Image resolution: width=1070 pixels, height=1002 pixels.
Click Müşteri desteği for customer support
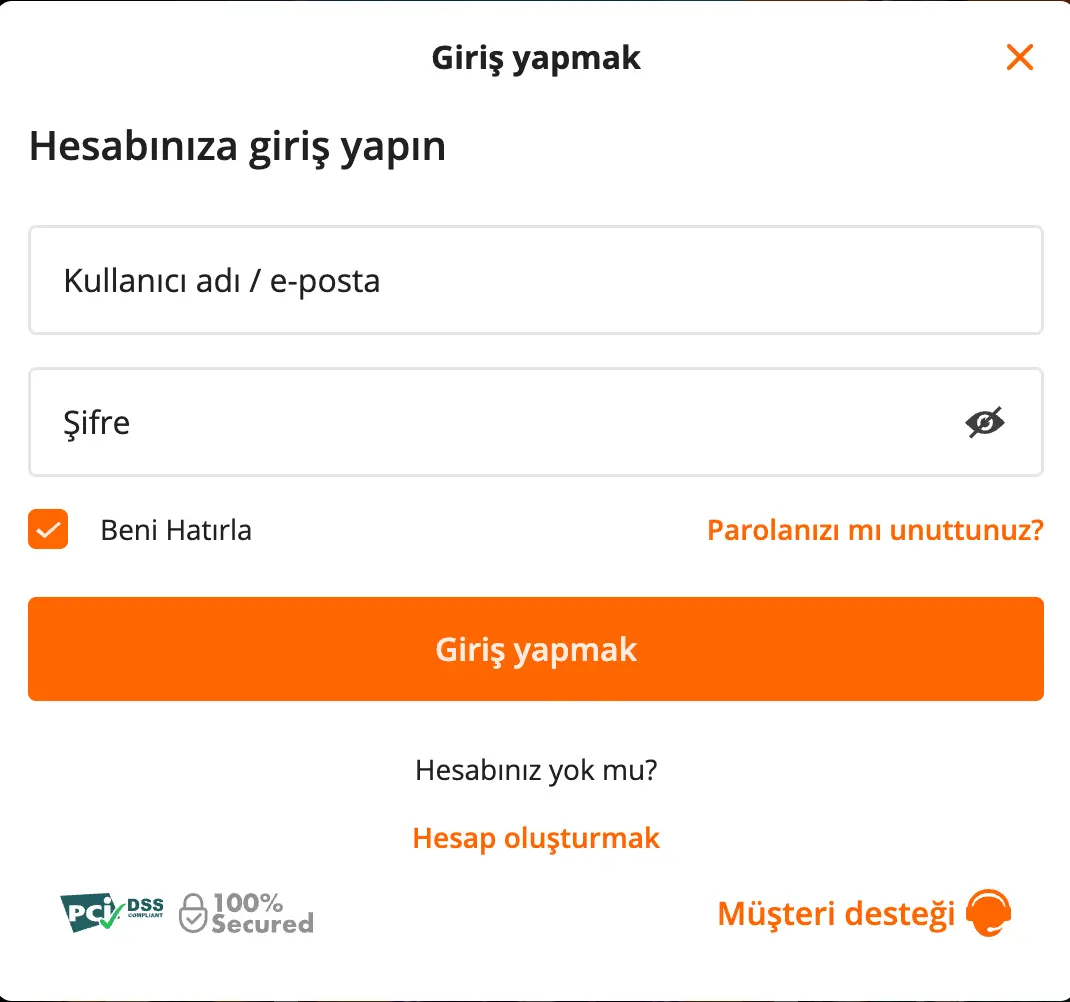(834, 913)
